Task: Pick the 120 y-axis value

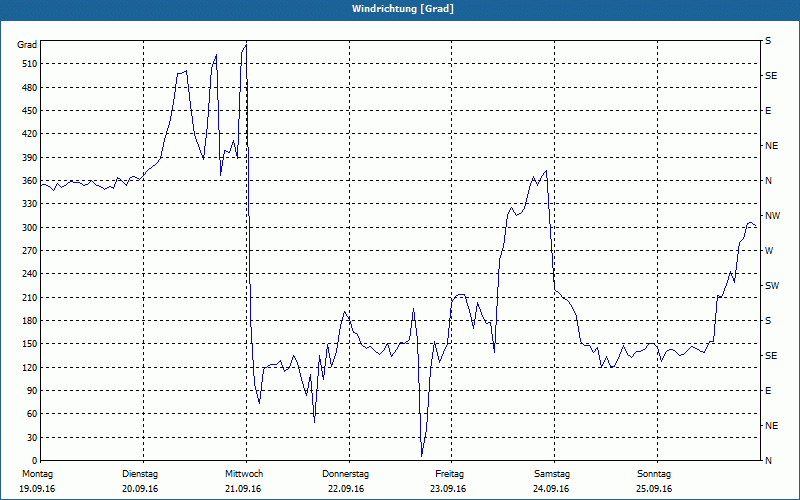Action: coord(30,367)
